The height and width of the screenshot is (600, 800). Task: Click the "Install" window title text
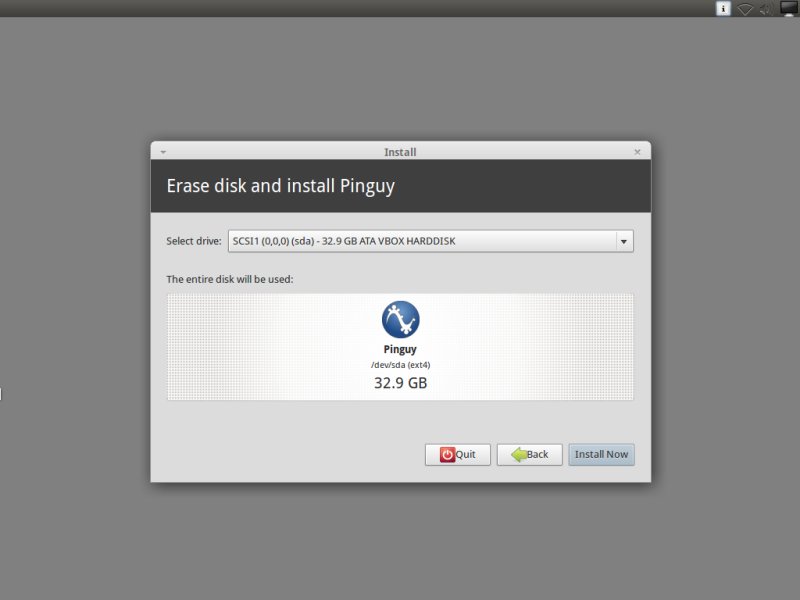pyautogui.click(x=400, y=152)
